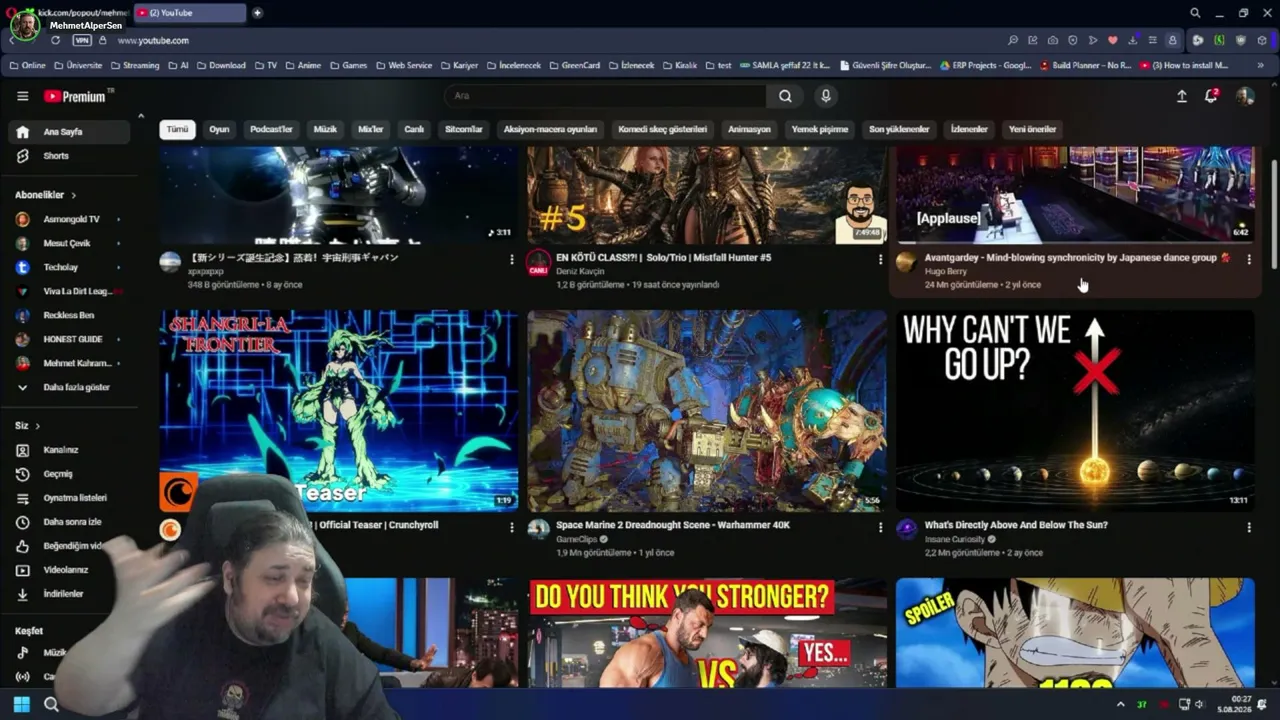Select the Podcast'ler filter chip
This screenshot has width=1280, height=720.
271,129
